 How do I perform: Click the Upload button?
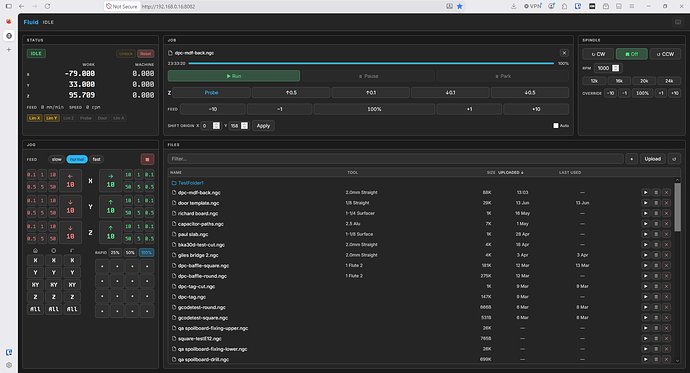pos(652,159)
